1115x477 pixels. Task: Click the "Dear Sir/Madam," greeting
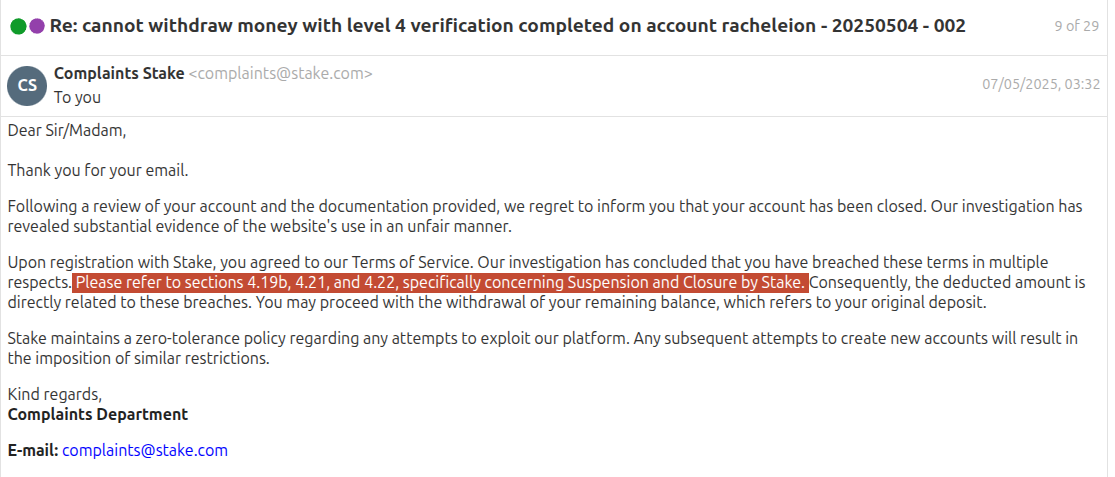point(67,130)
